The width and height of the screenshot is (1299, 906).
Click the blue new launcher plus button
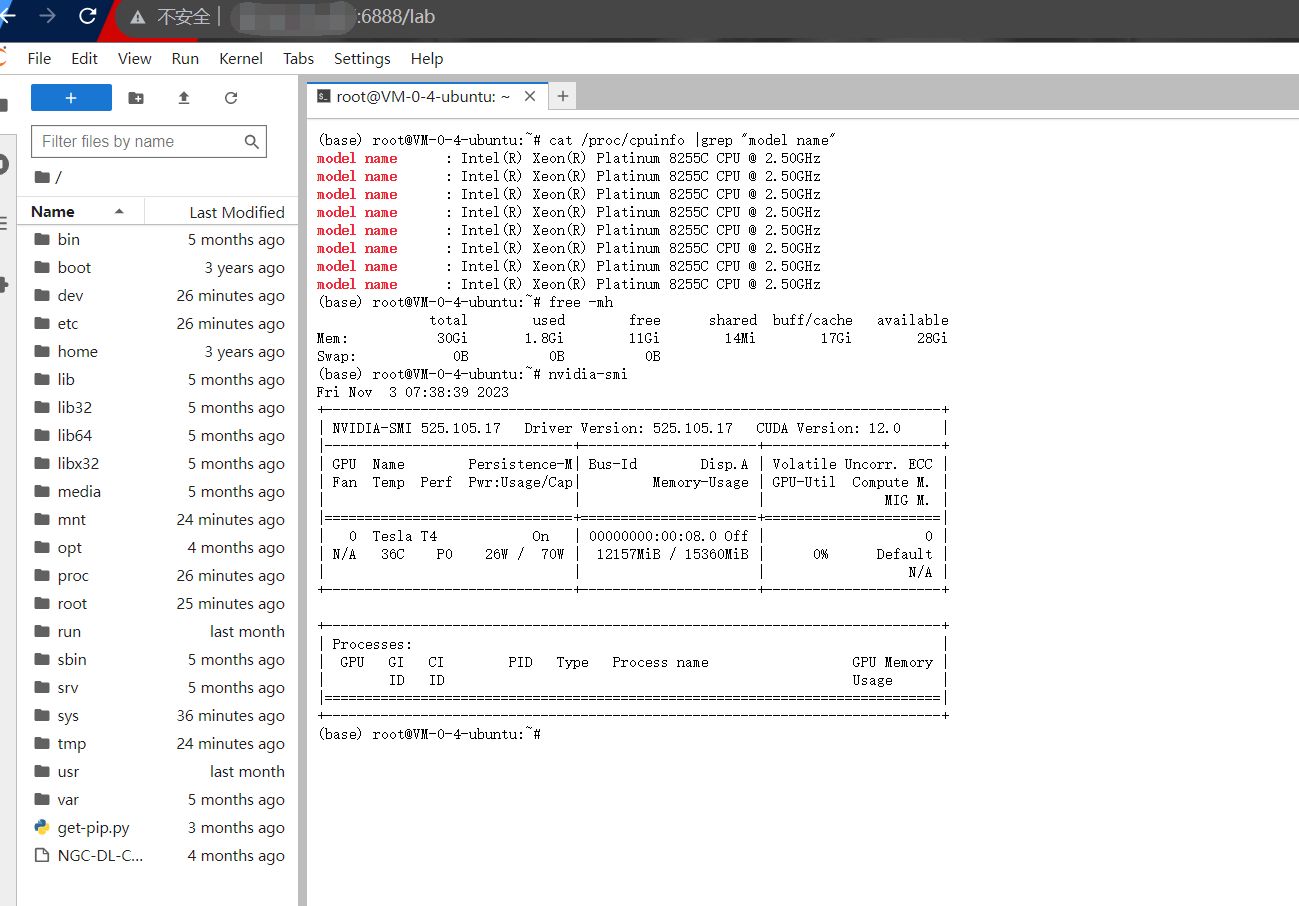pos(71,97)
